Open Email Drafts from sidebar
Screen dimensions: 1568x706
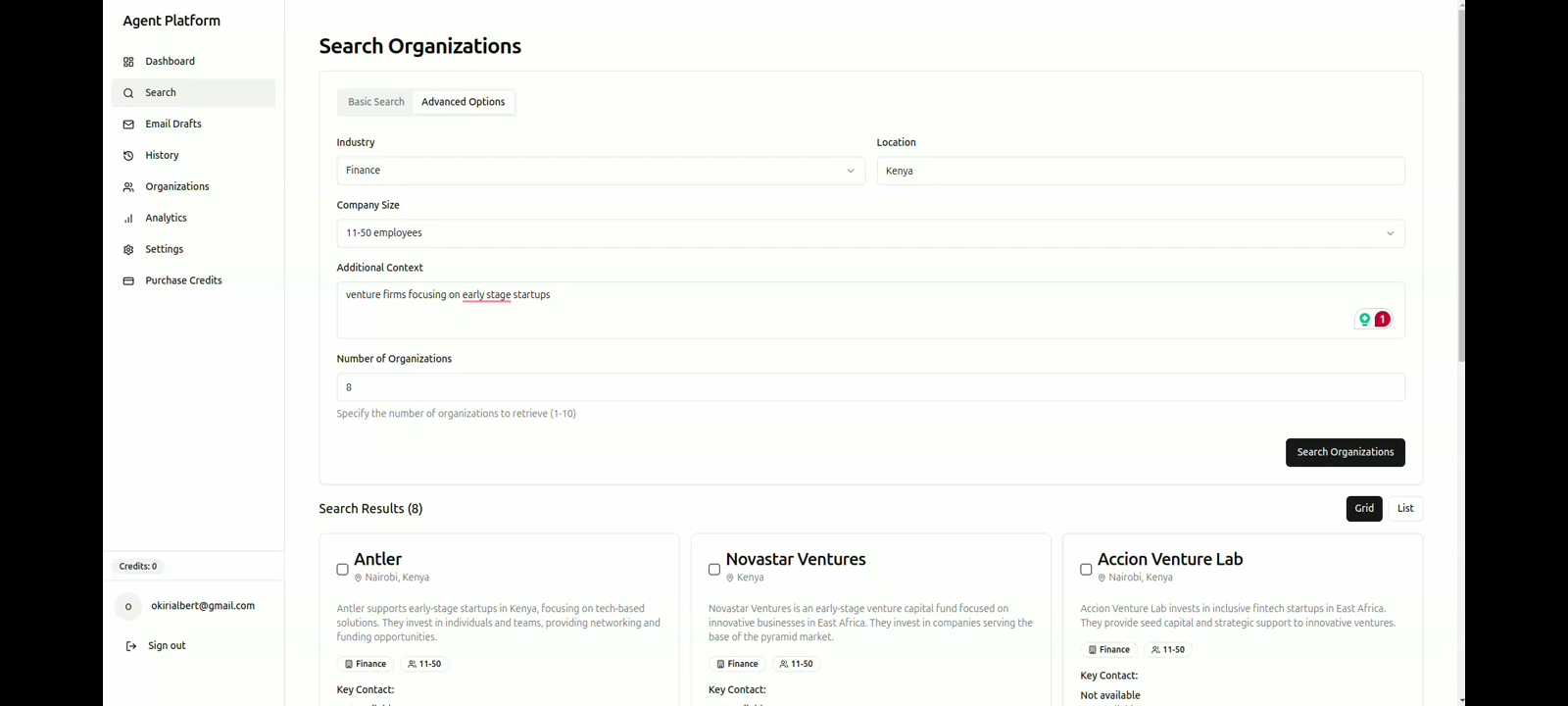[193, 125]
